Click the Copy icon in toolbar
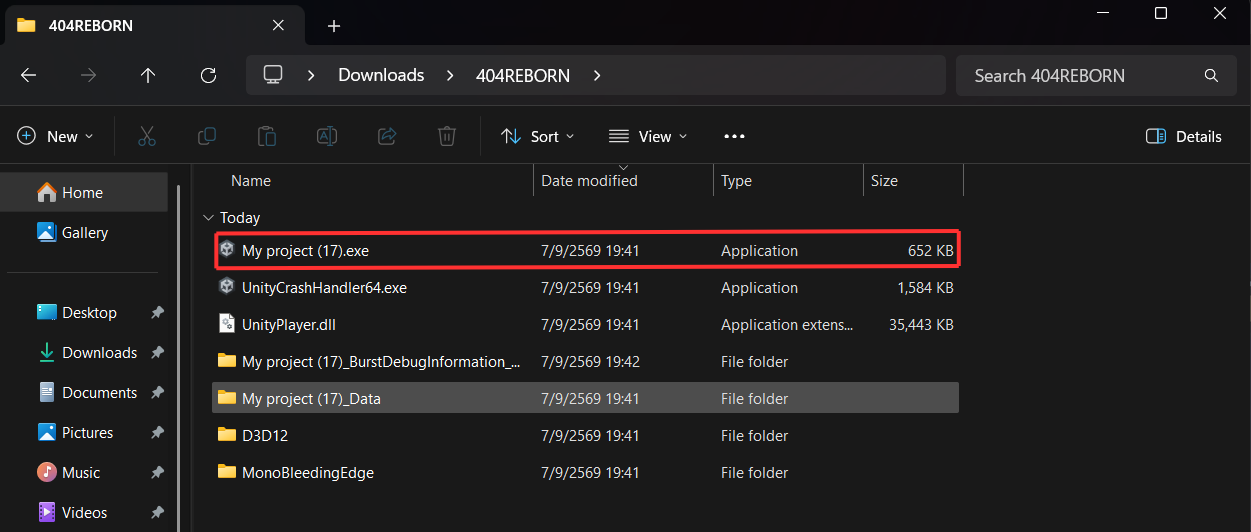 pos(207,136)
